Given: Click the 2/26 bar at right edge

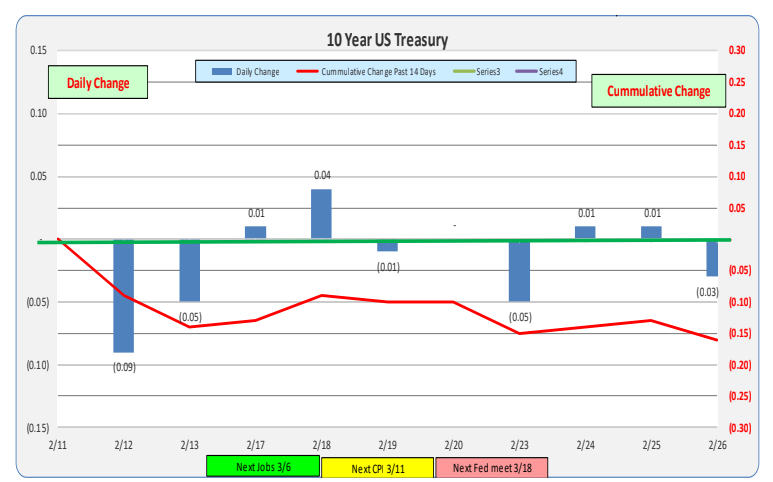Looking at the screenshot, I should pyautogui.click(x=712, y=258).
